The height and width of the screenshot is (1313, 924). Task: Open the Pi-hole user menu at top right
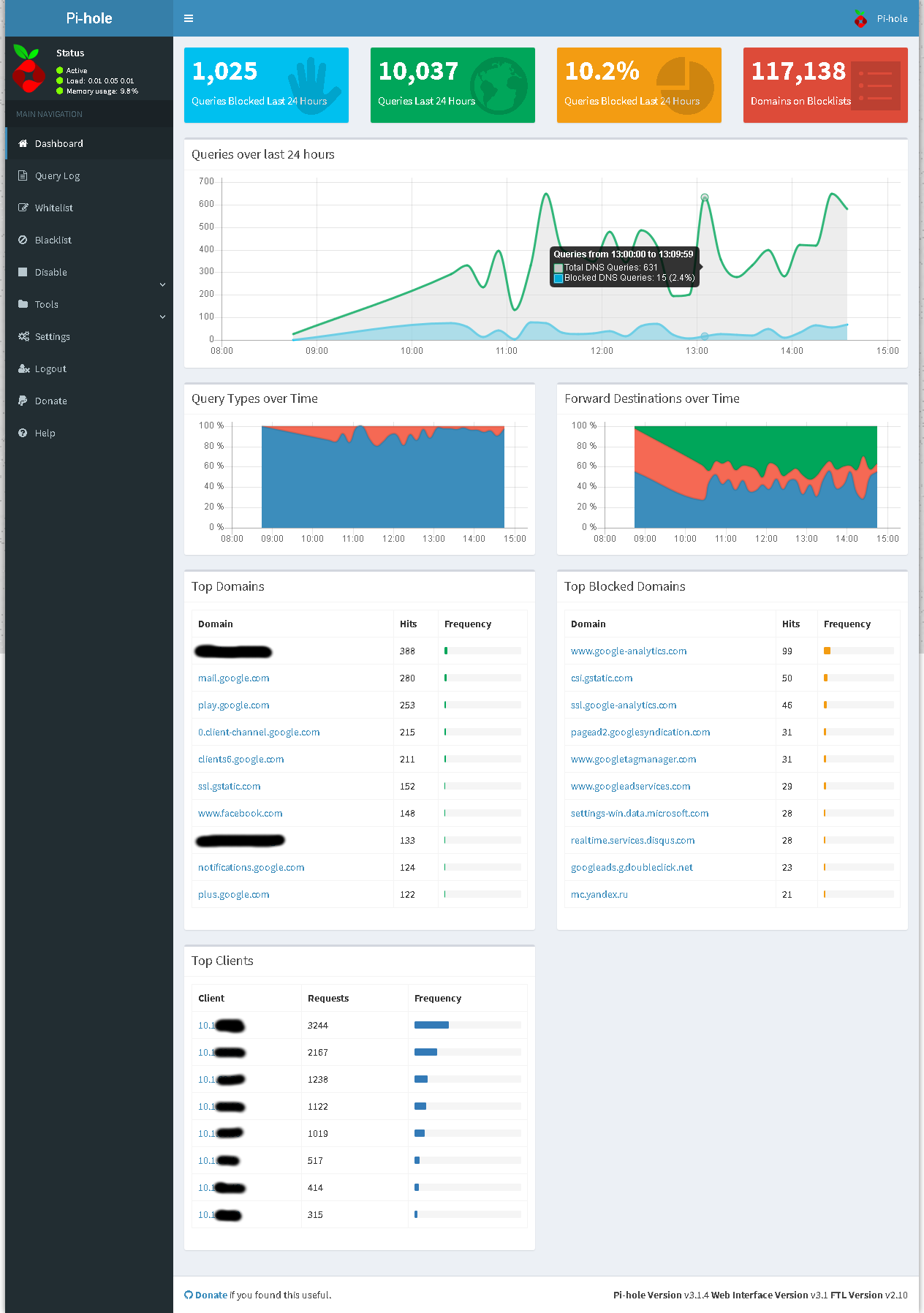881,18
